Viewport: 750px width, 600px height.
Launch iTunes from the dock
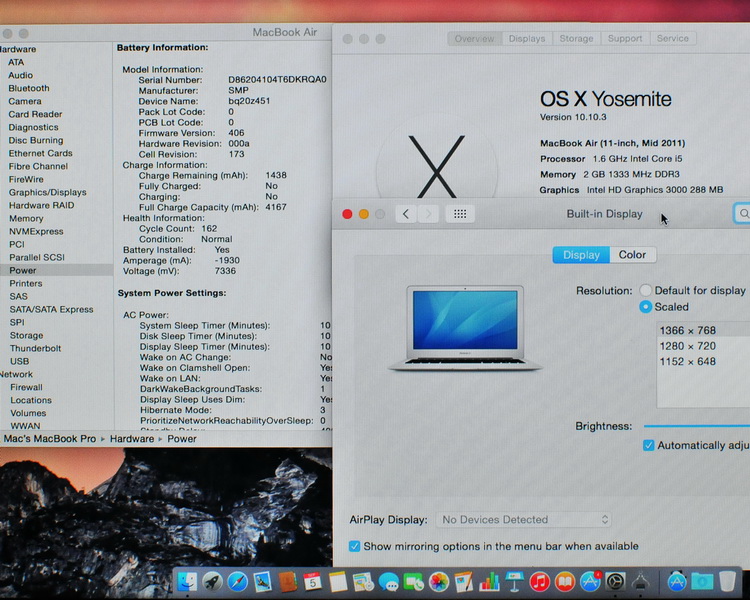pyautogui.click(x=540, y=582)
